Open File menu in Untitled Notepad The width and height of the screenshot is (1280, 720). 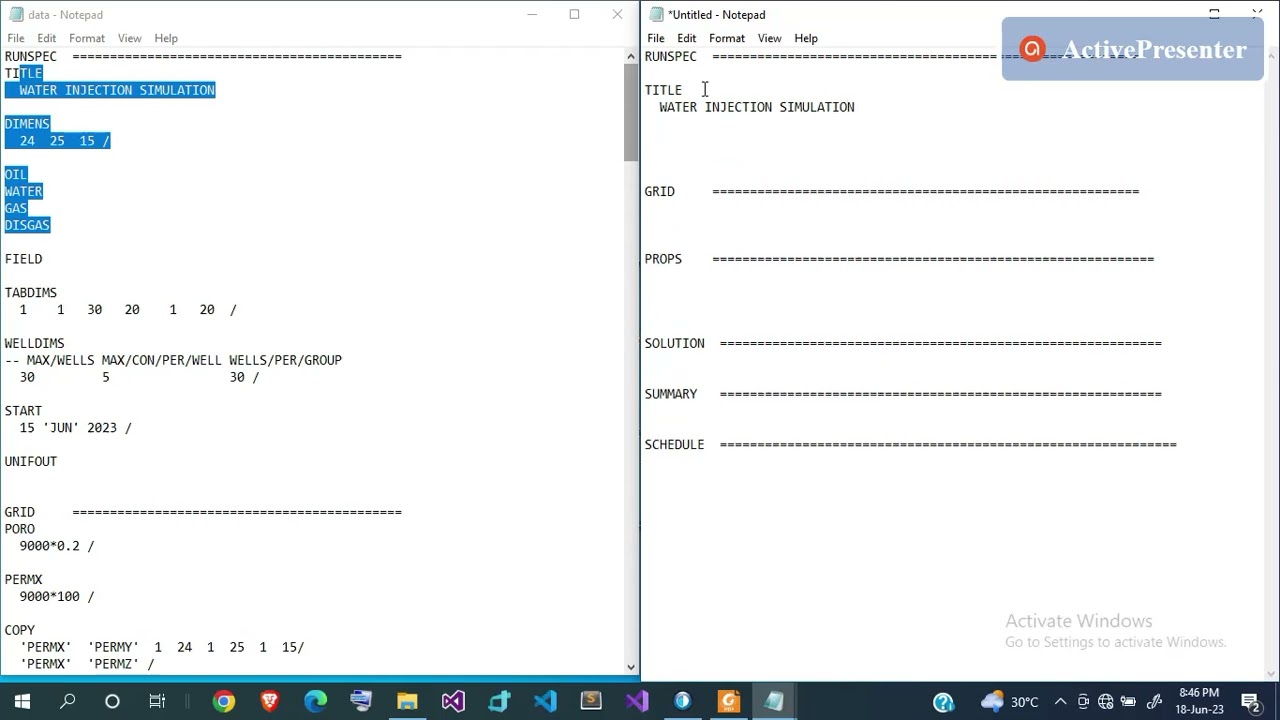(x=656, y=38)
